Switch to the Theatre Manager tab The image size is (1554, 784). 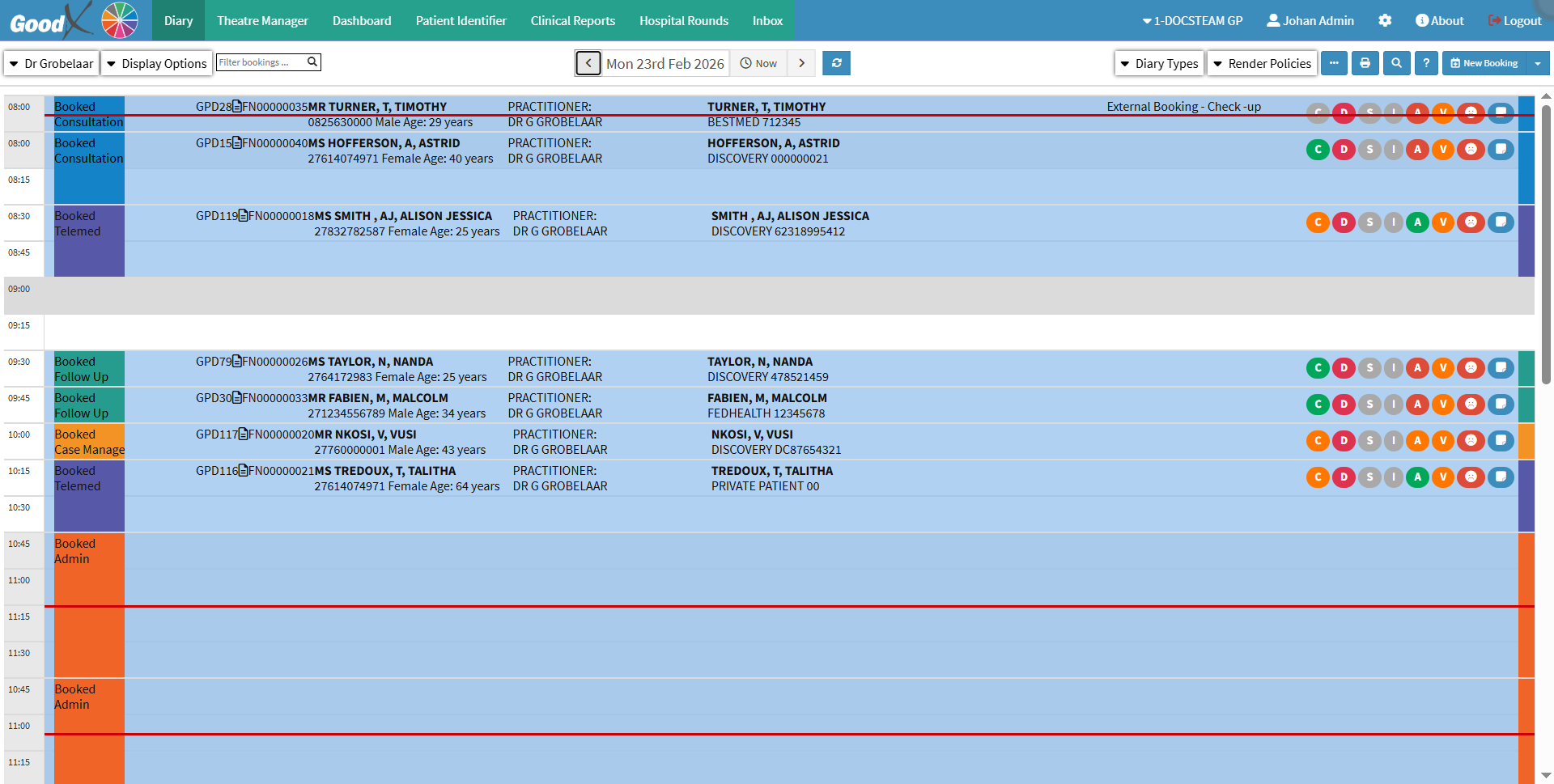pyautogui.click(x=262, y=20)
